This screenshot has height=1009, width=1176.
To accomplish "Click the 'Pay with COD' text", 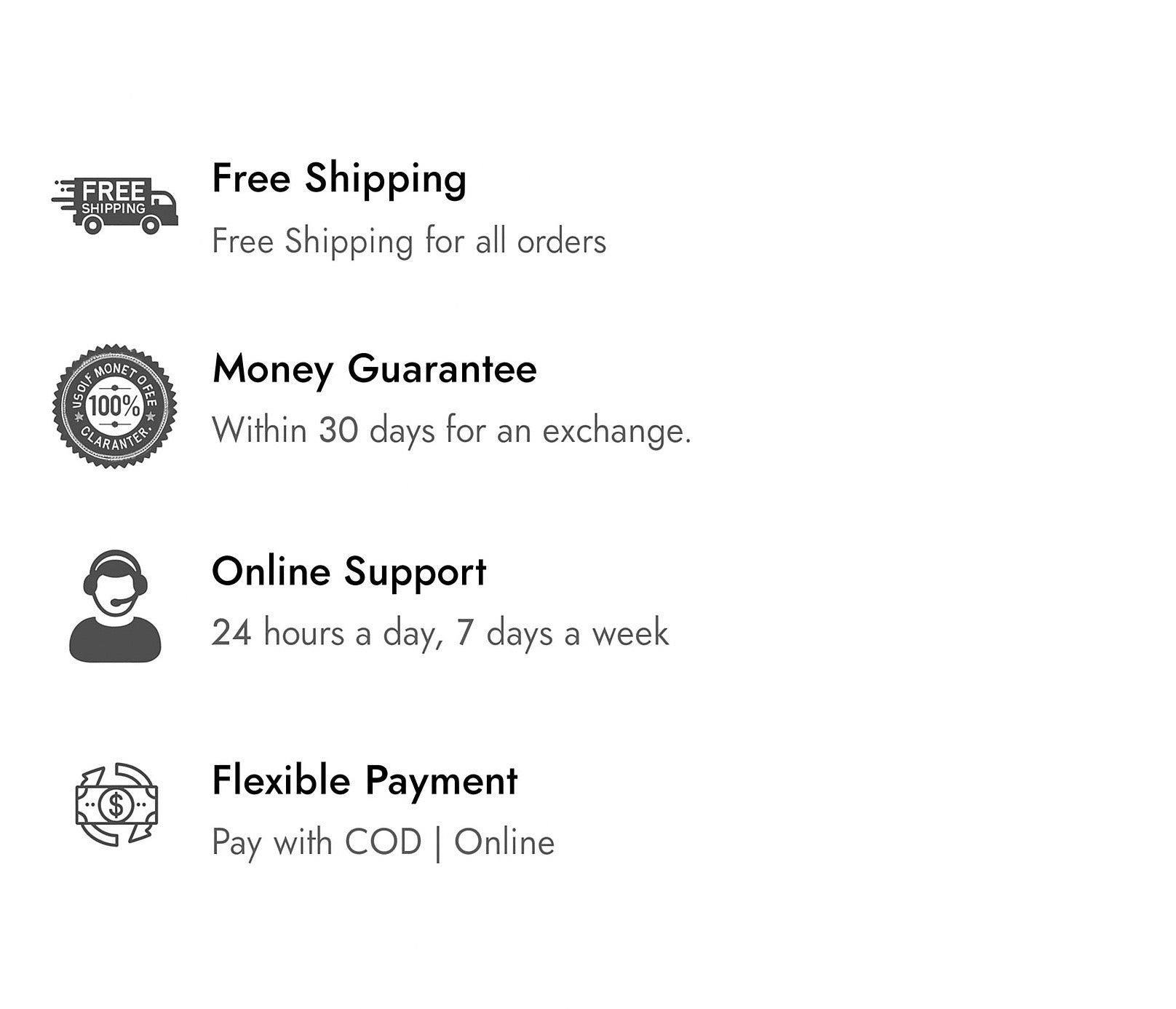I will (317, 843).
